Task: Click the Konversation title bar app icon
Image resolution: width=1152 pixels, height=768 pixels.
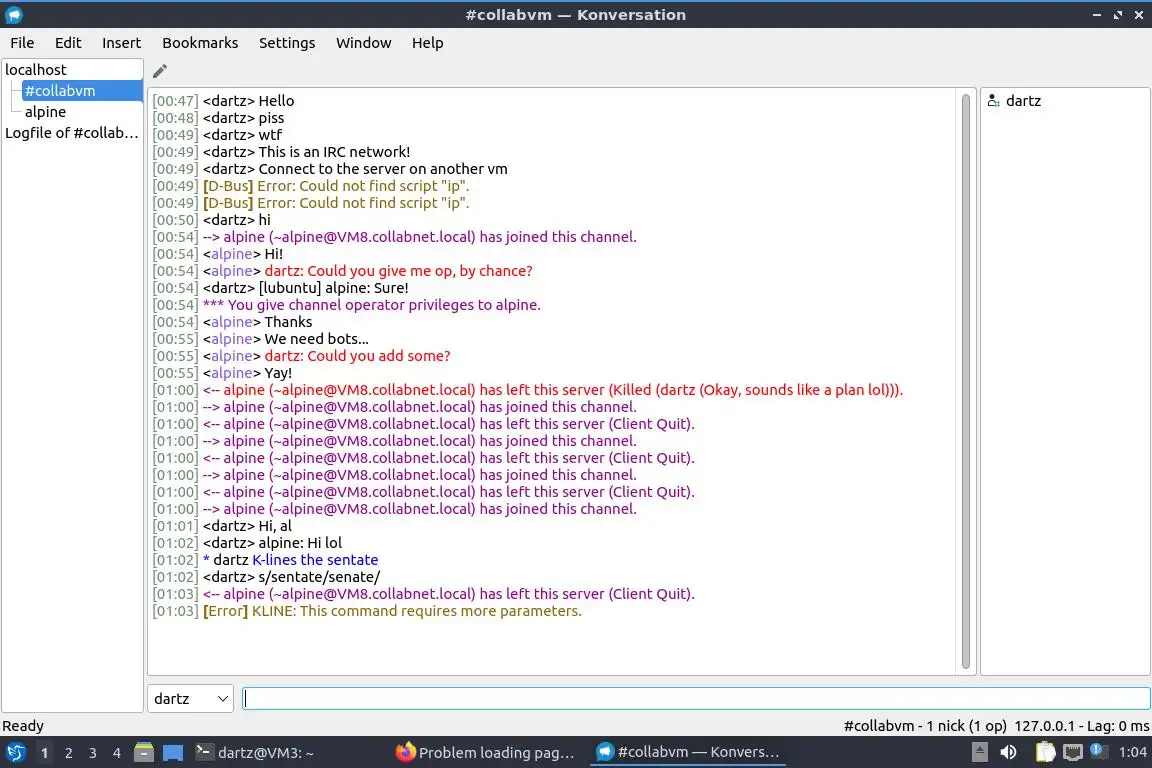Action: tap(14, 14)
